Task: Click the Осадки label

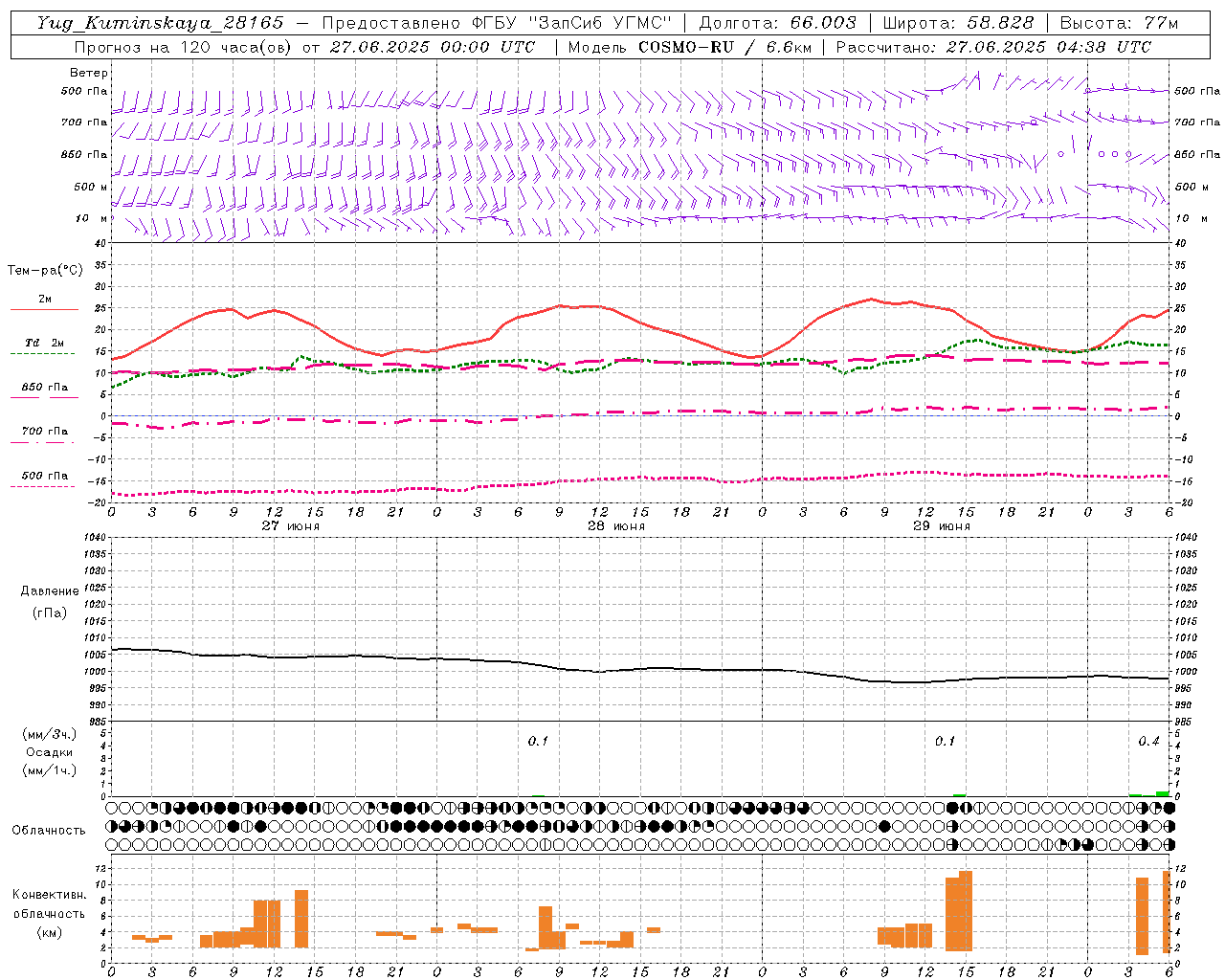Action: point(50,752)
